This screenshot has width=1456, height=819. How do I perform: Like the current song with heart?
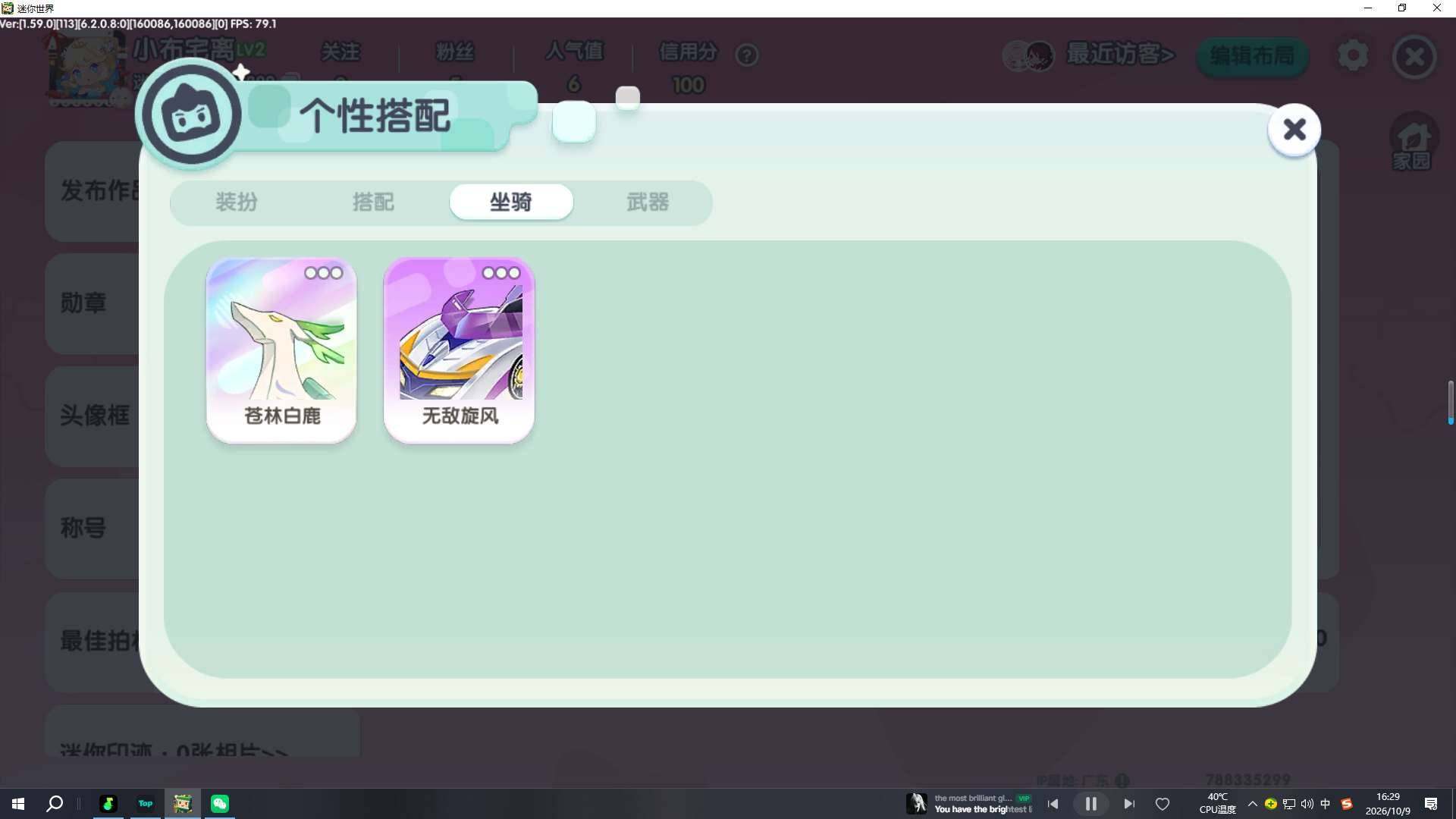[1163, 804]
